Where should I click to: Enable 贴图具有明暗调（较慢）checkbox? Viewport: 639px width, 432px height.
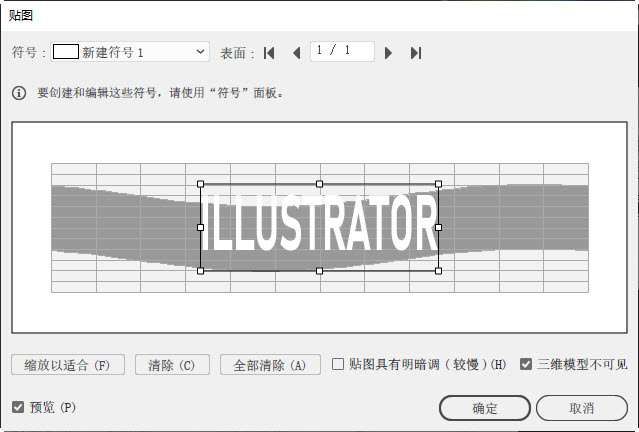pyautogui.click(x=338, y=364)
